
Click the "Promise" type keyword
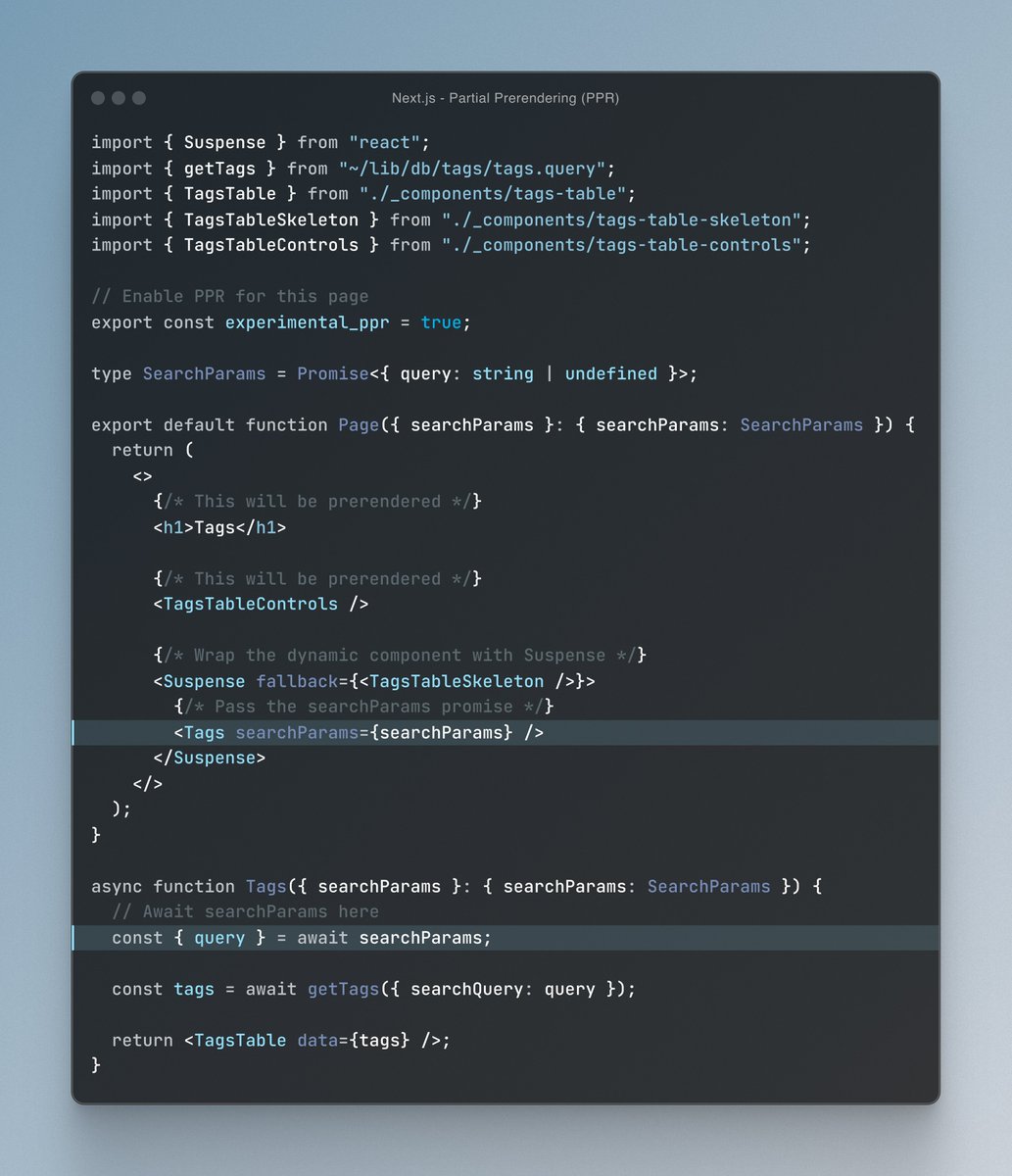(333, 373)
